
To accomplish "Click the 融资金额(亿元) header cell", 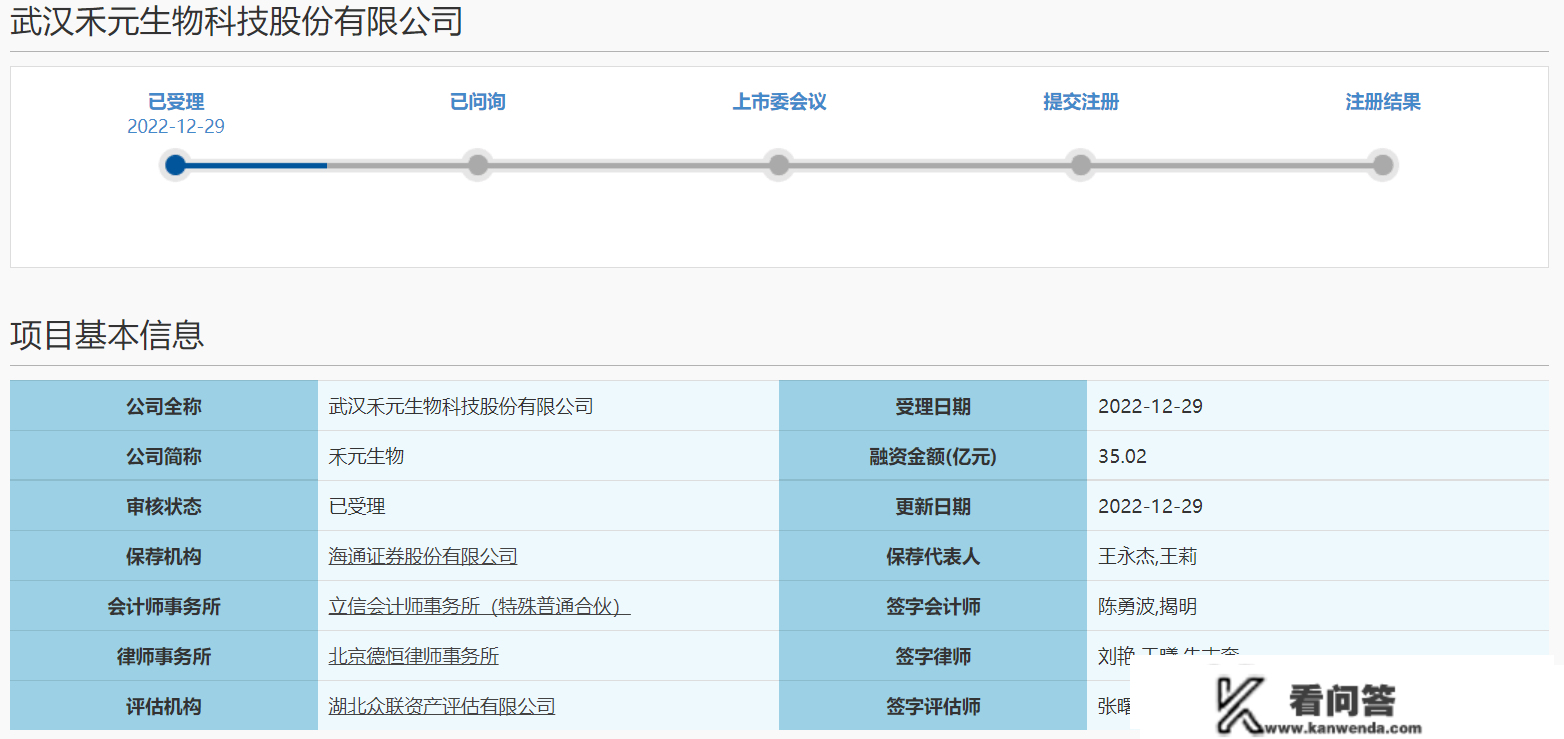I will (x=933, y=456).
